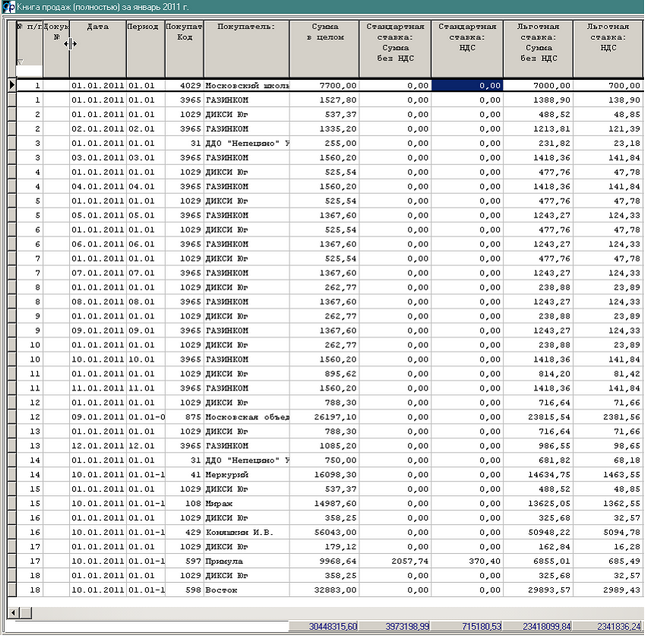Select amount 750,00 in ДДО row
Viewport: 645px width, 636px height.
pyautogui.click(x=324, y=460)
